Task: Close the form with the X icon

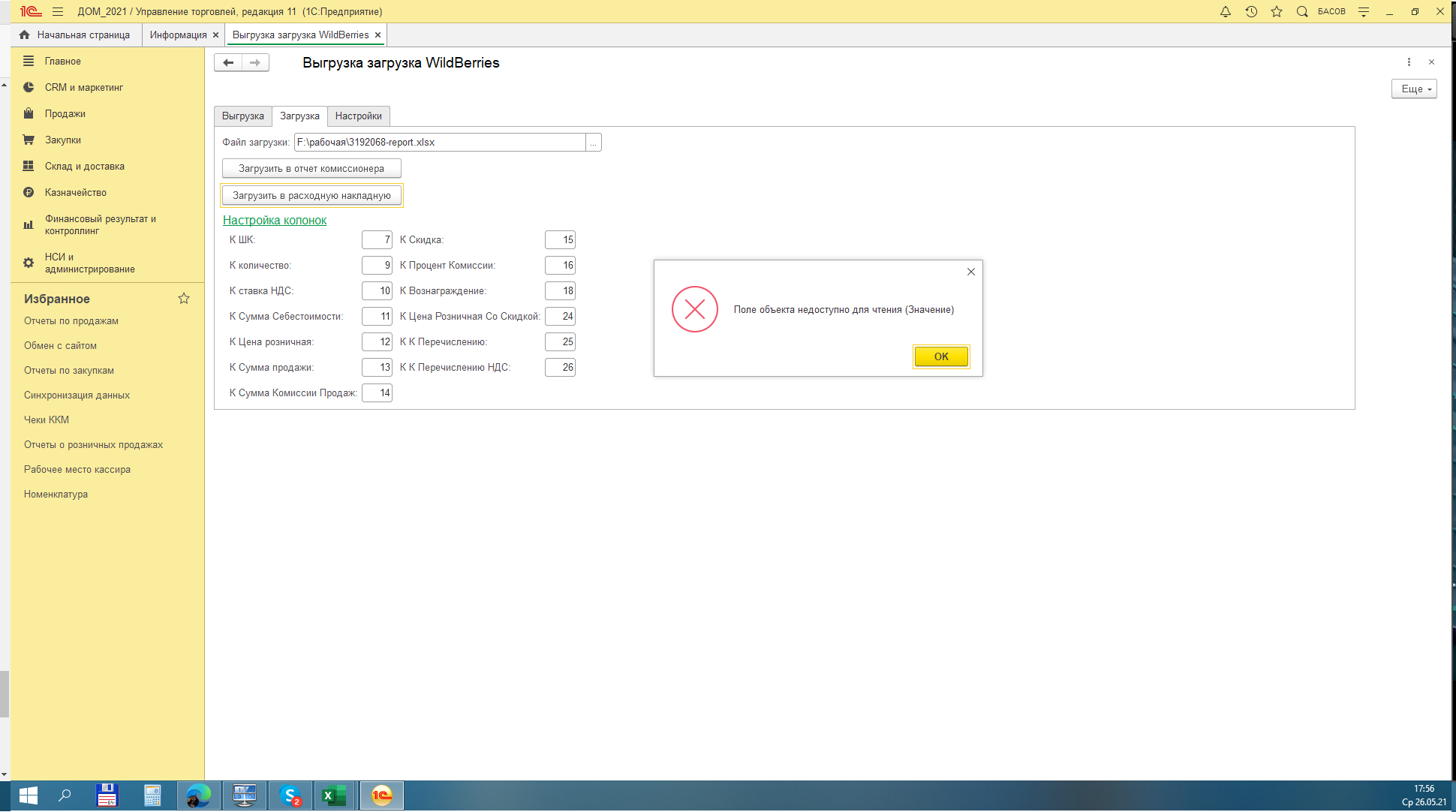Action: pos(1431,62)
